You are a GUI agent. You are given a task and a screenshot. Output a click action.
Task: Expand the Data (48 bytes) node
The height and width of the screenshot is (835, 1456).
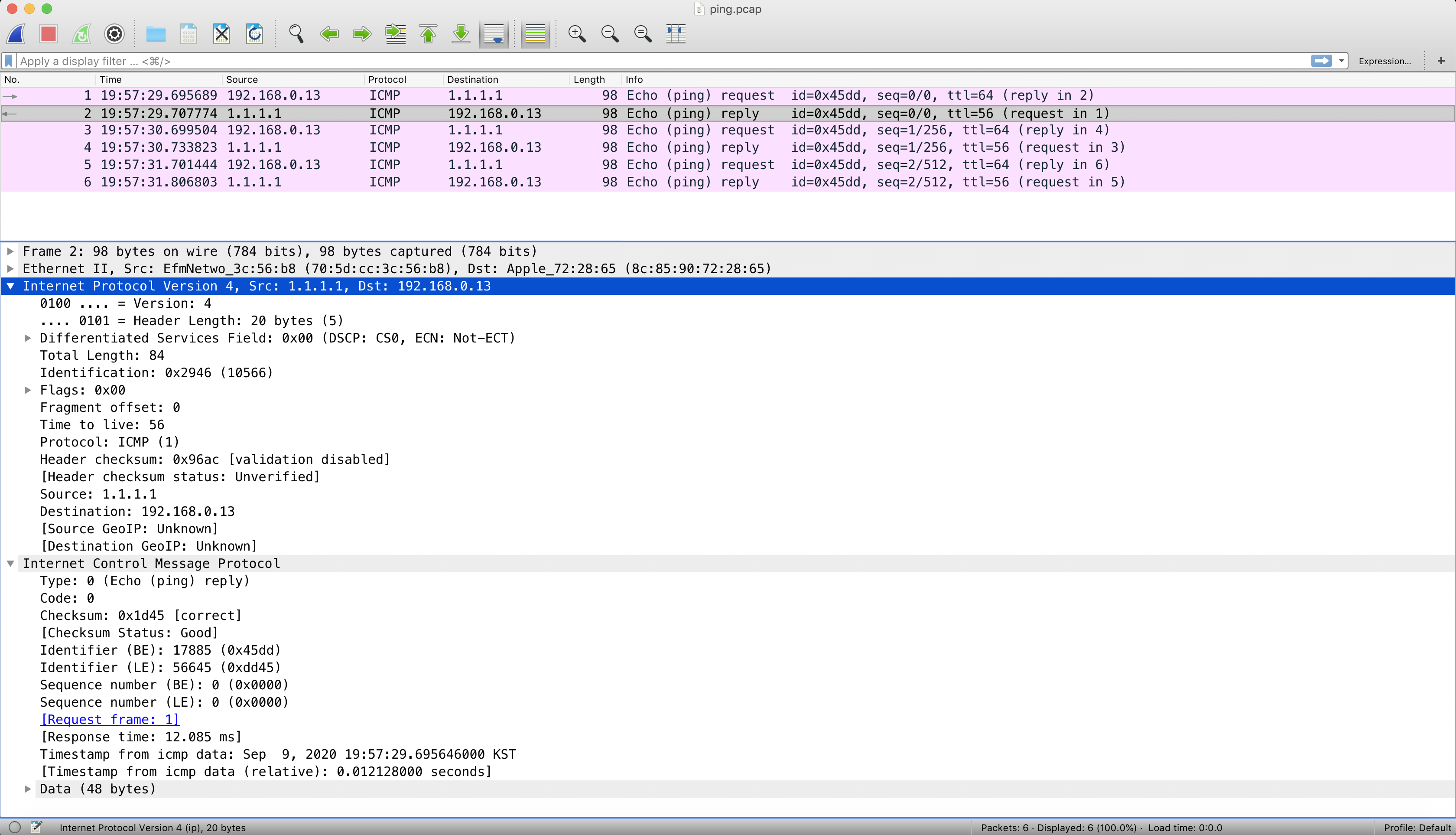click(27, 789)
